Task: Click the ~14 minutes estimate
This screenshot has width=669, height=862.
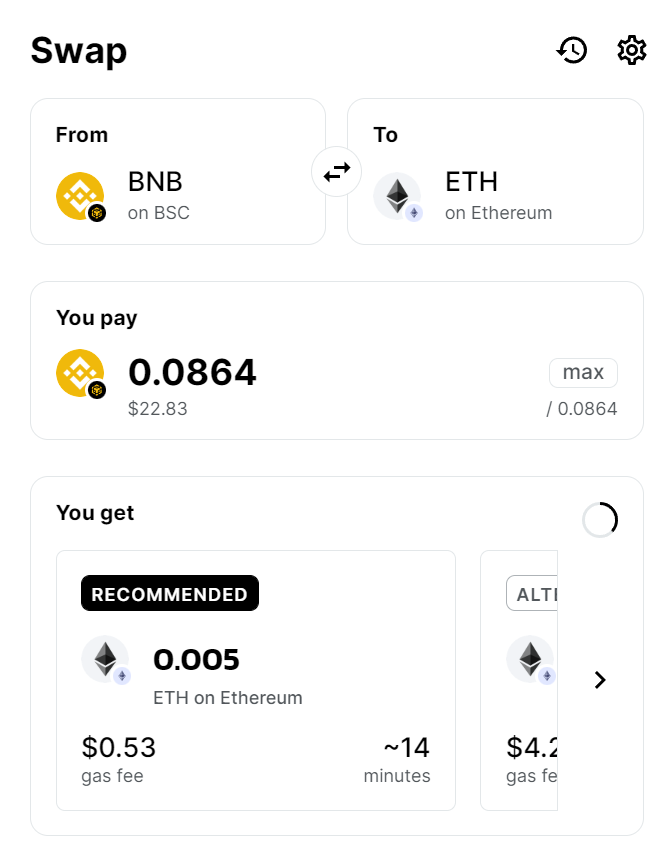Action: coord(397,760)
